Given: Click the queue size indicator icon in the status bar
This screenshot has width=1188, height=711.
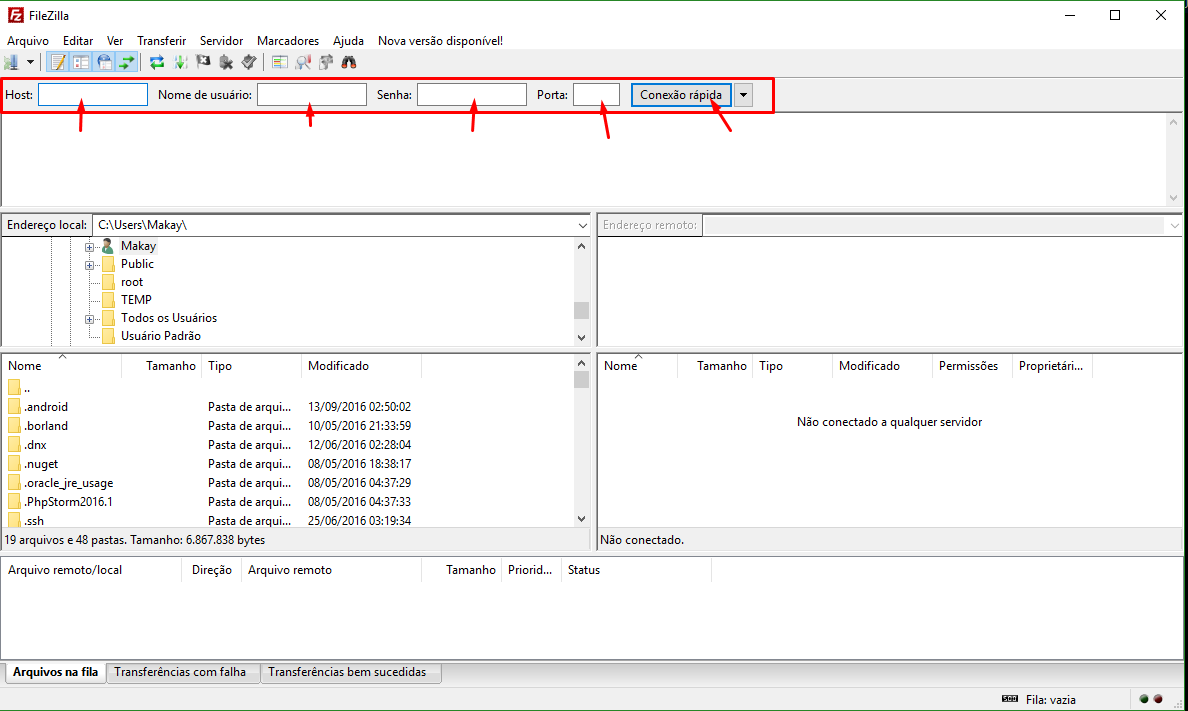Looking at the screenshot, I should coord(1010,699).
